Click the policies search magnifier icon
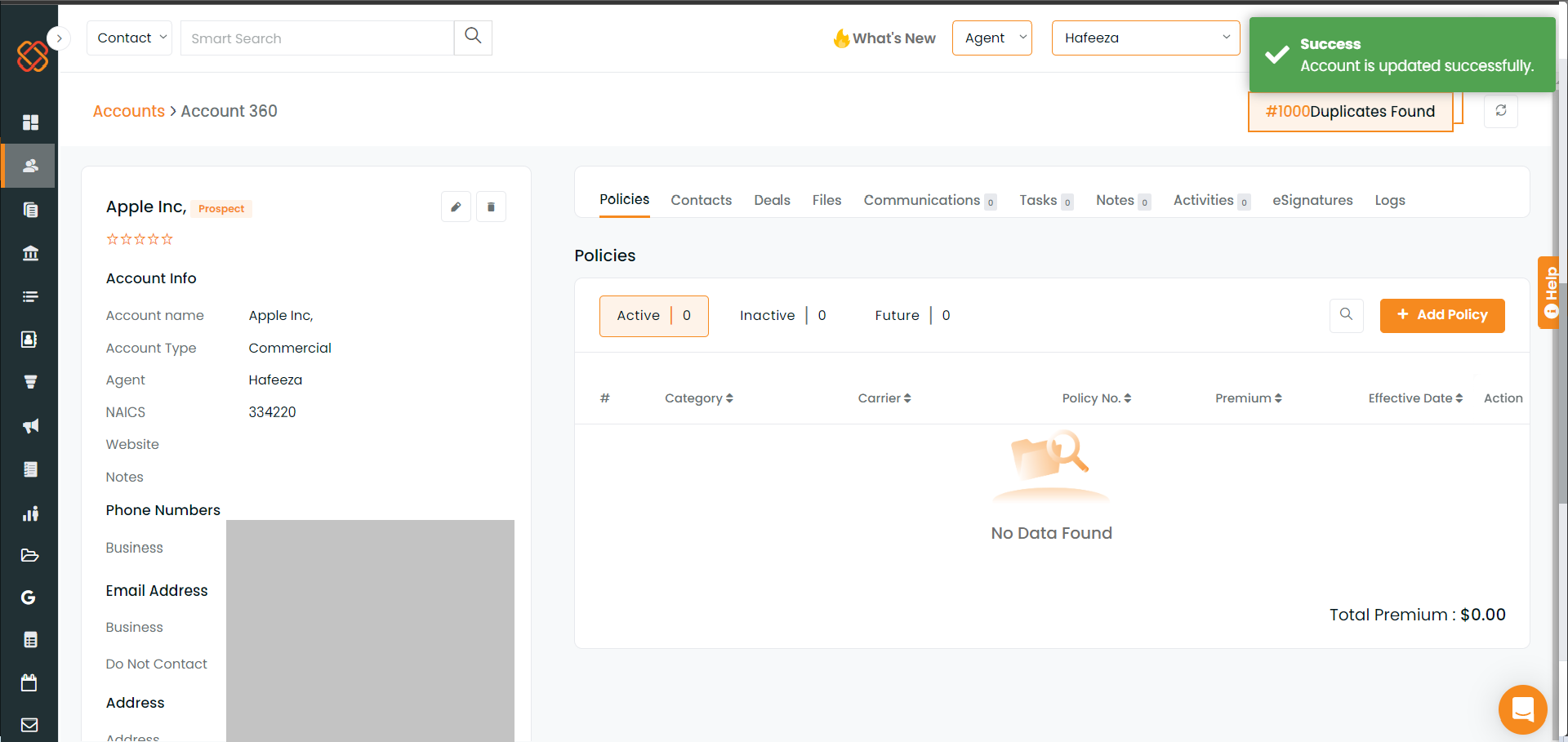Image resolution: width=1568 pixels, height=742 pixels. pos(1347,314)
